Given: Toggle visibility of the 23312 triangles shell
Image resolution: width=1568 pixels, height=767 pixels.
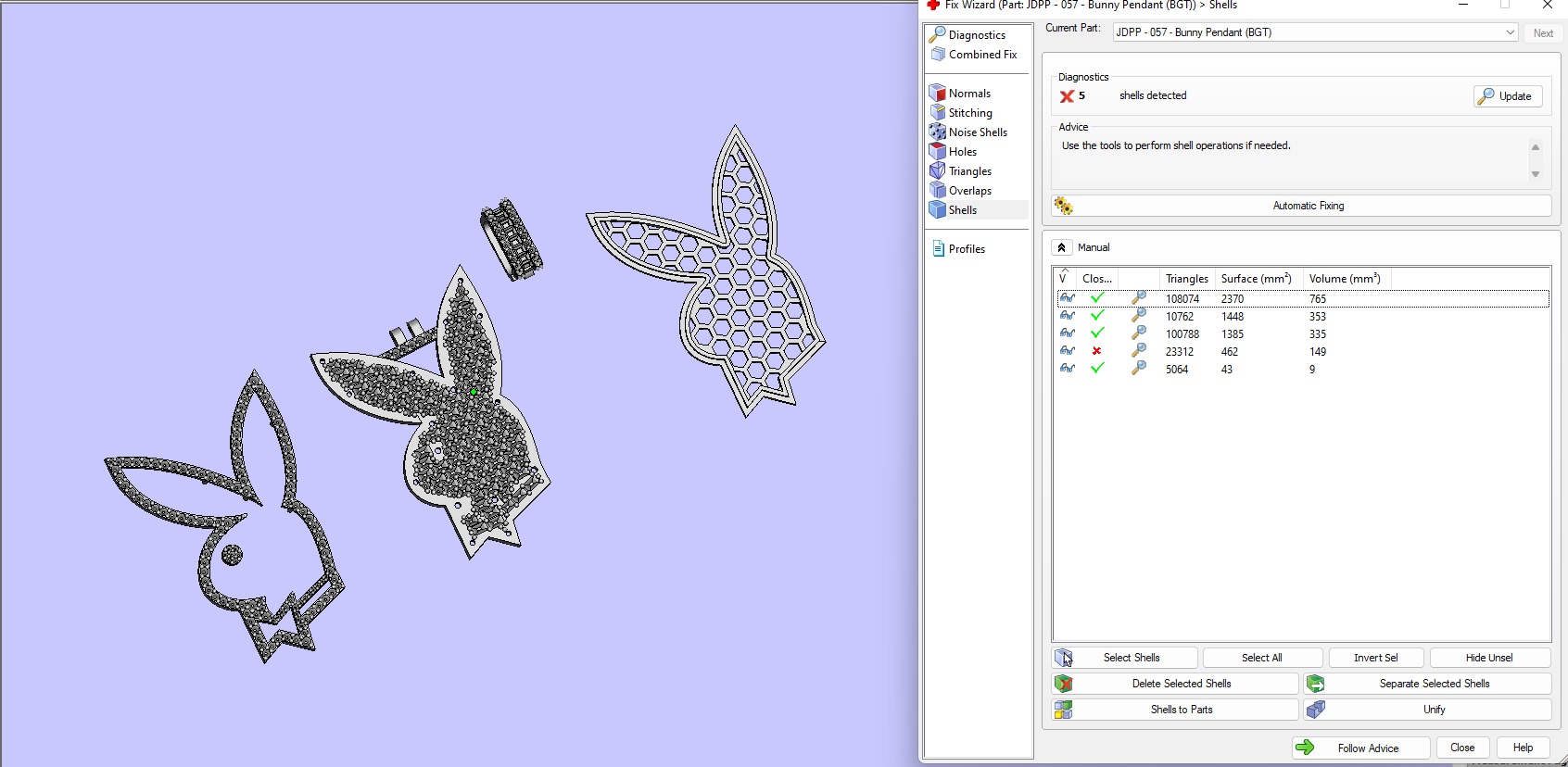Looking at the screenshot, I should (x=1068, y=351).
